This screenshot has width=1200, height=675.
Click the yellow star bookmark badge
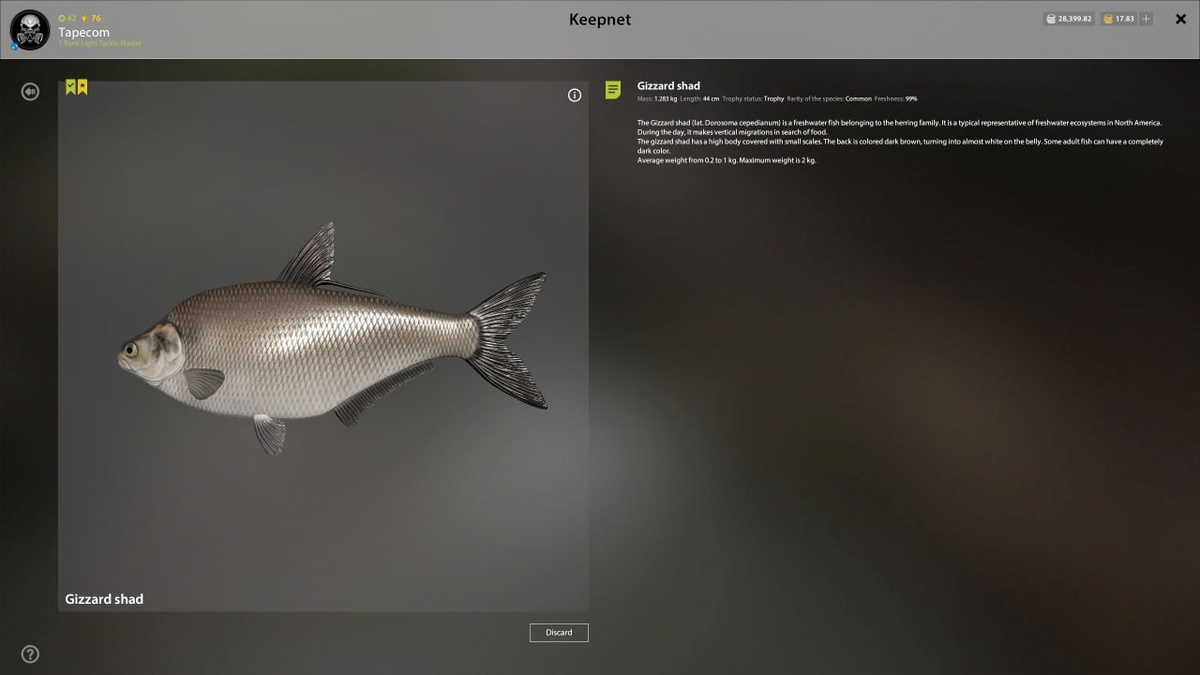[82, 87]
